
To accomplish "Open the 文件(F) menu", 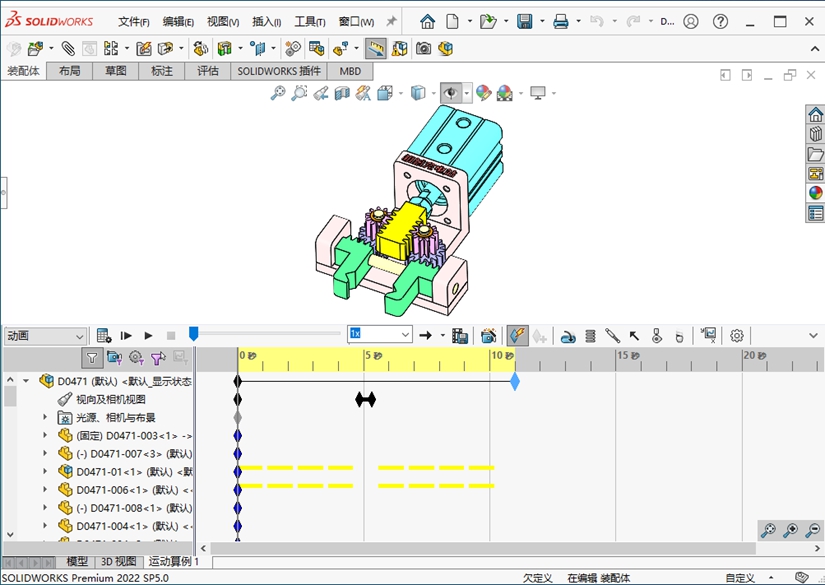I will tap(134, 22).
